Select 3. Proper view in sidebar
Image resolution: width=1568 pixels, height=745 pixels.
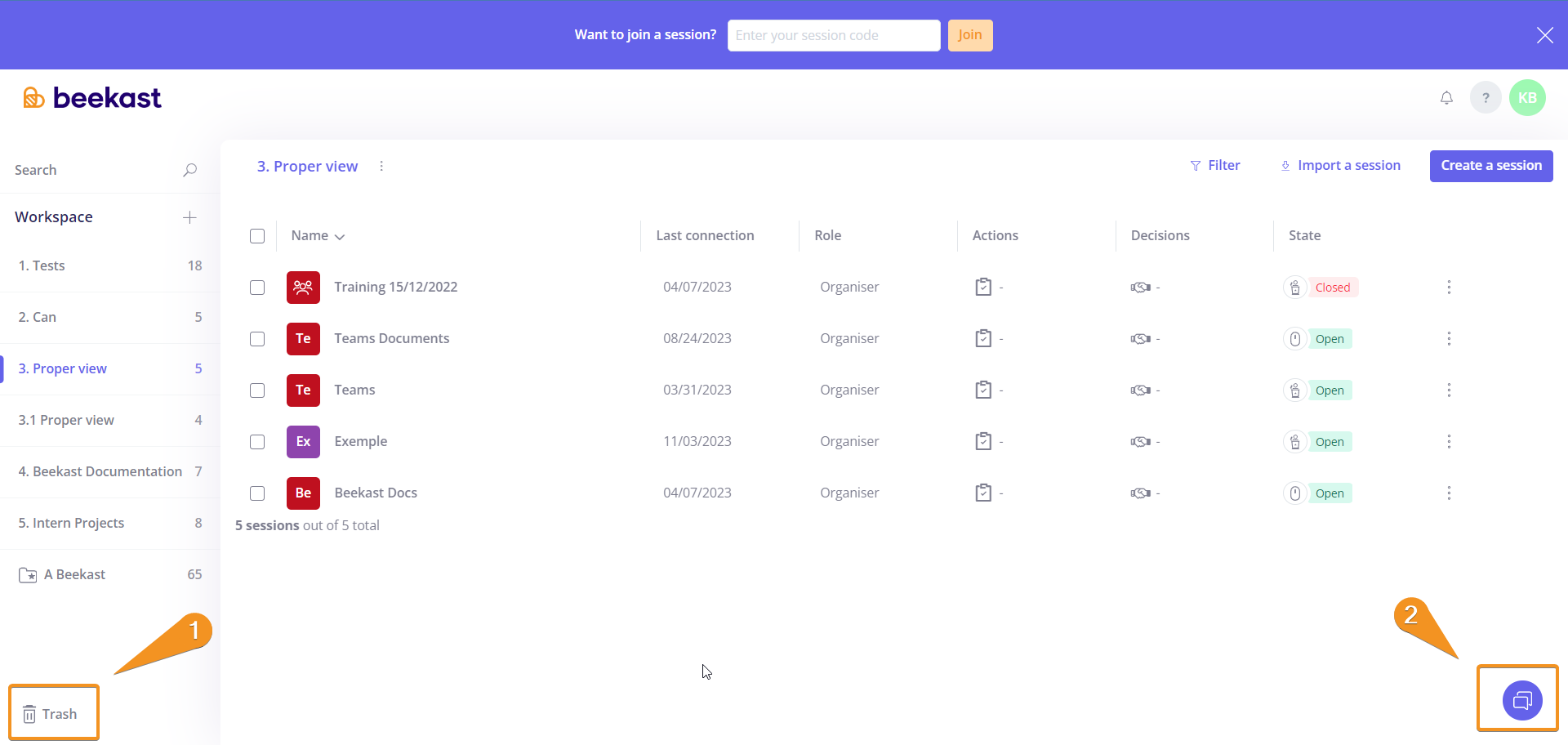[110, 368]
